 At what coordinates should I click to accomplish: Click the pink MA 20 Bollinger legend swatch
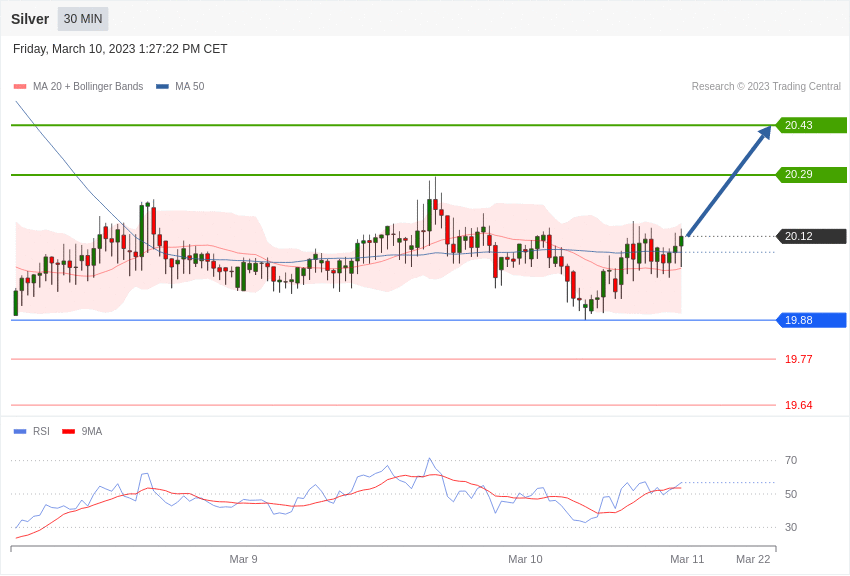(20, 87)
